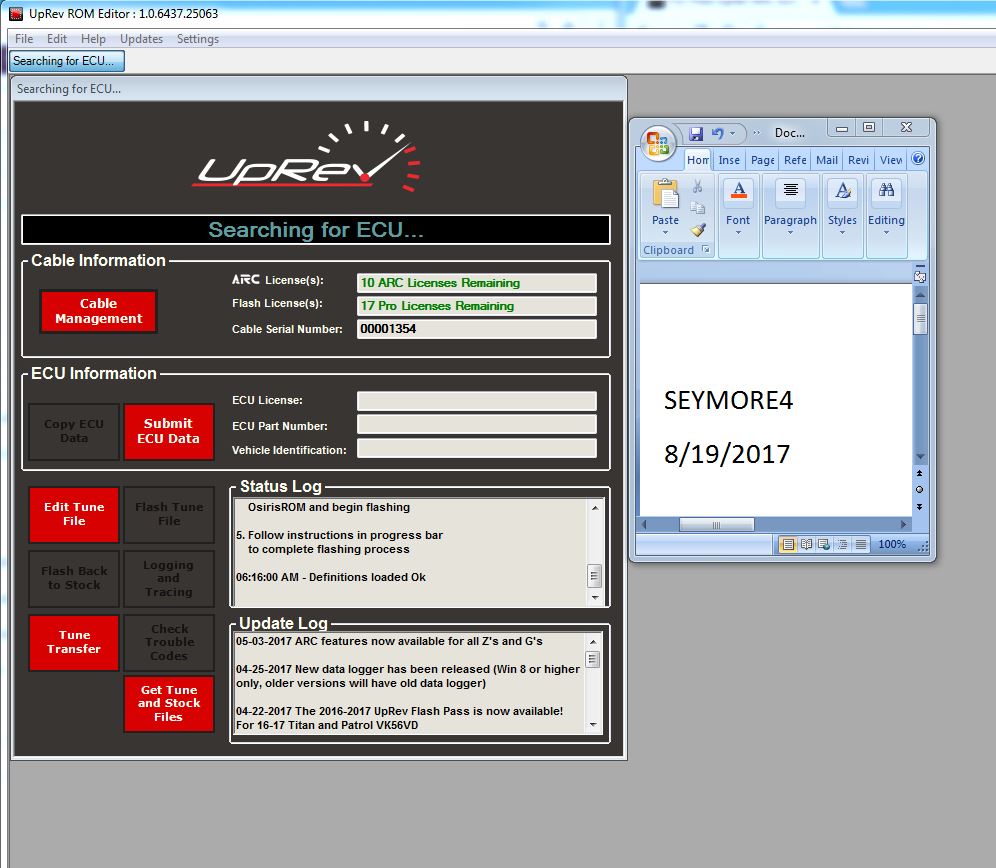Viewport: 996px width, 868px height.
Task: Click the Get Tune and Stock Files button
Action: coord(168,704)
